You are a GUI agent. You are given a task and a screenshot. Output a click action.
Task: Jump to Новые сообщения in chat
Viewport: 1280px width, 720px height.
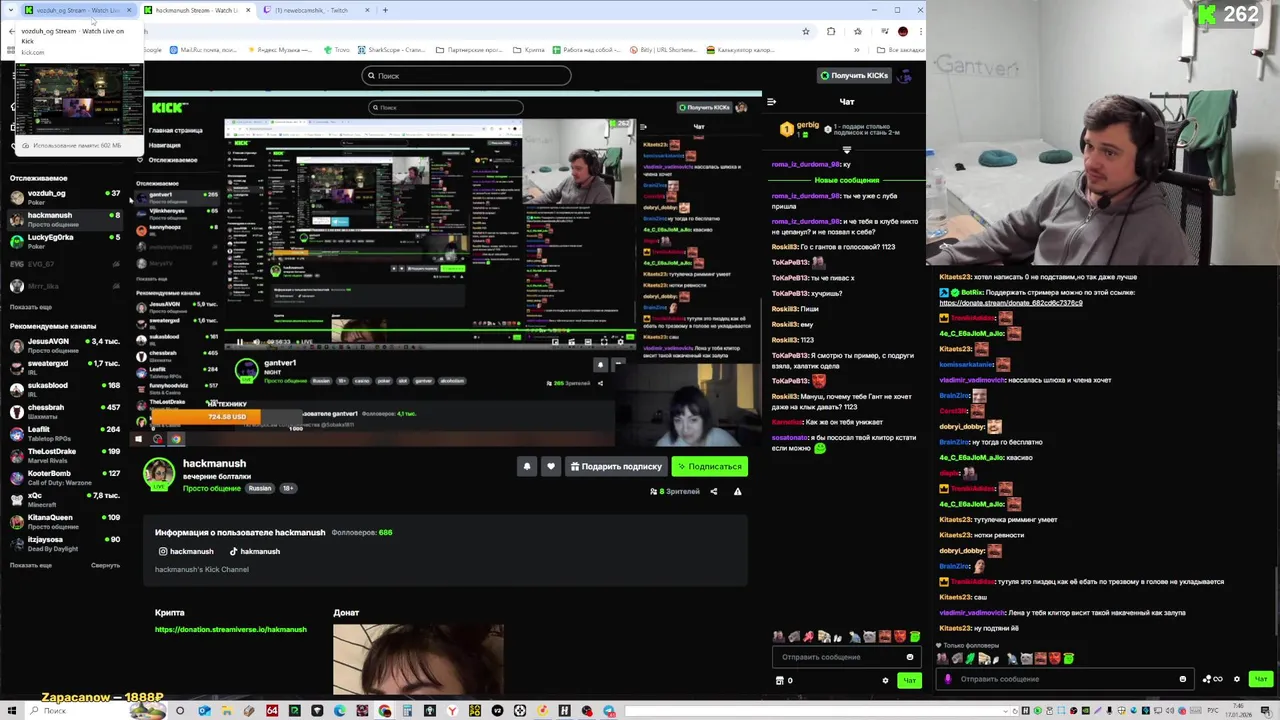(x=846, y=180)
